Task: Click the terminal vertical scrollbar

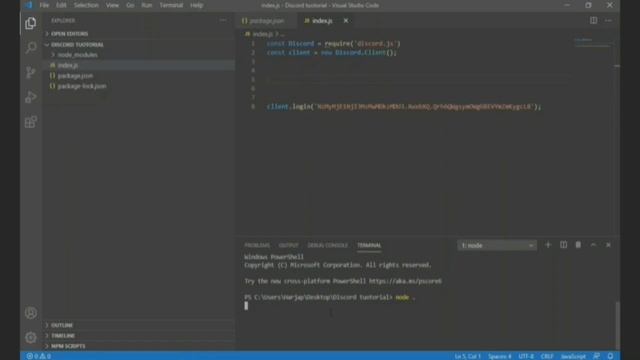Action: pos(618,324)
